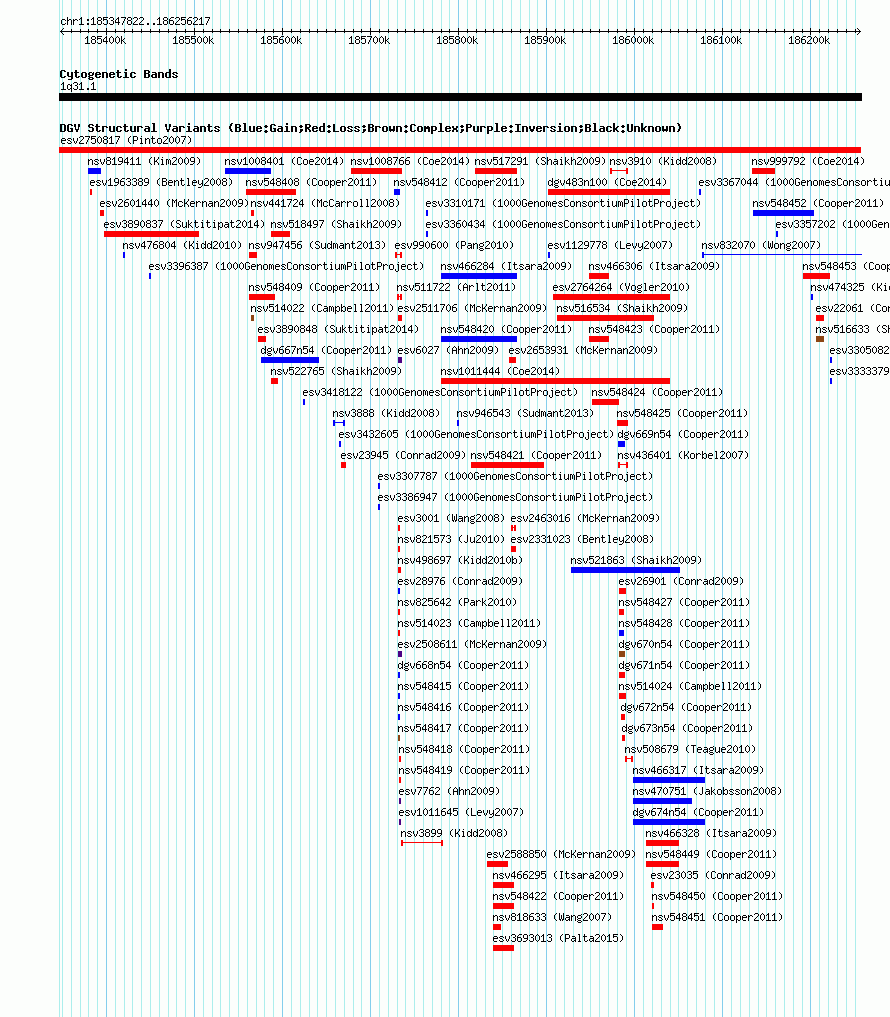Click esv6027 (Ahn2009) label
Viewport: 890px width, 1017px height.
(x=448, y=350)
